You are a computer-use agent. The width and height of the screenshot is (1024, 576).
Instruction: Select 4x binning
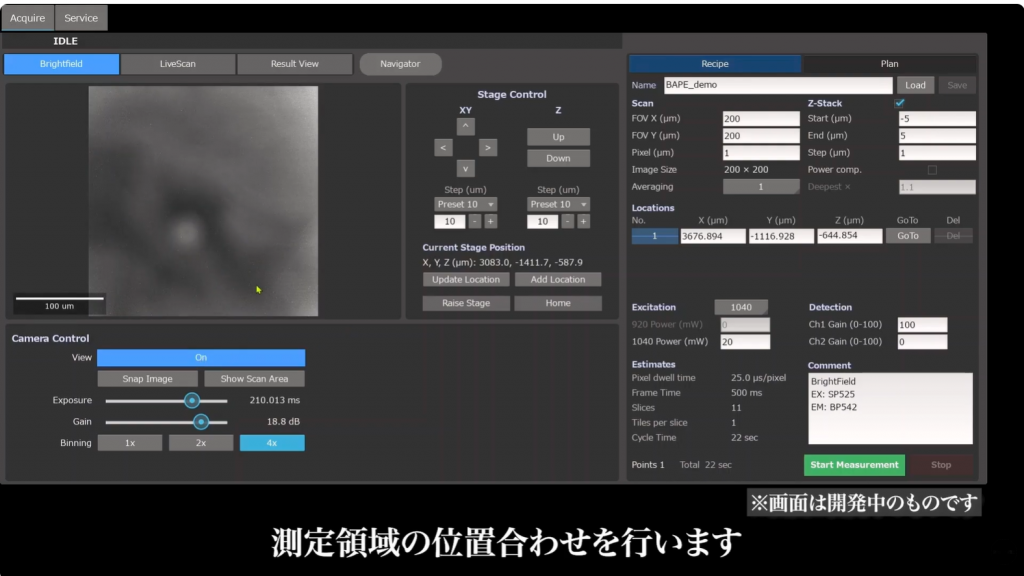272,443
